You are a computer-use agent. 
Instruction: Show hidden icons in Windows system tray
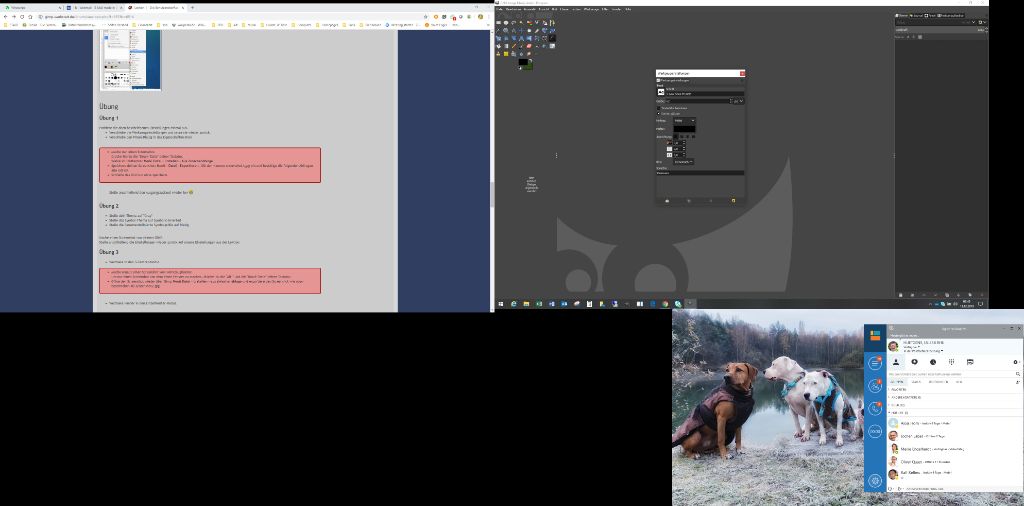tap(931, 304)
